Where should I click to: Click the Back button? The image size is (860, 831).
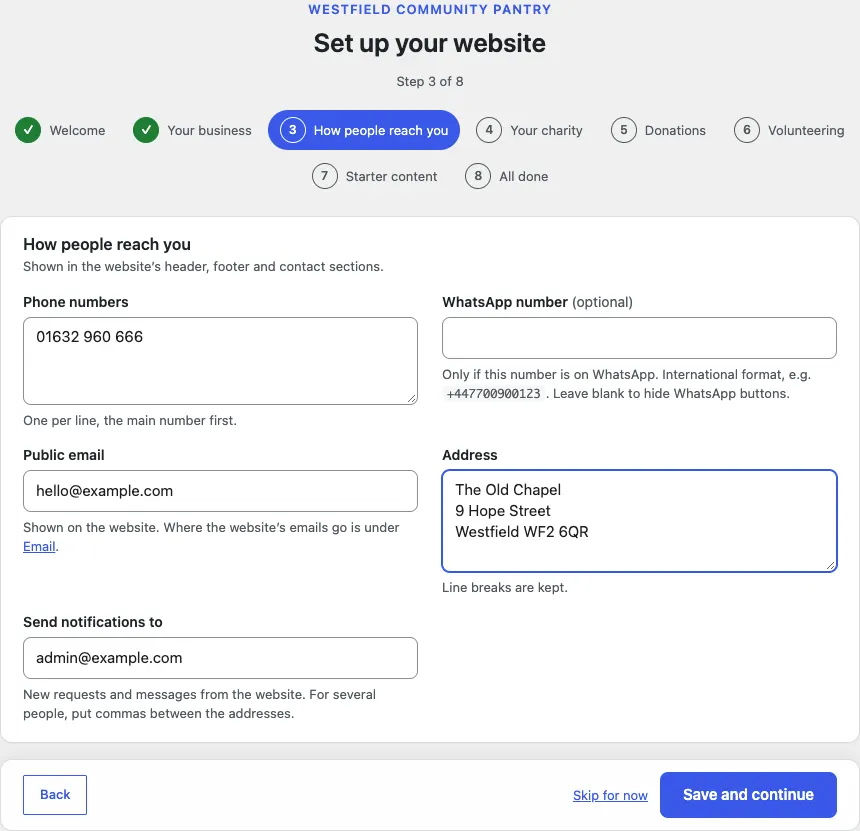coord(55,795)
